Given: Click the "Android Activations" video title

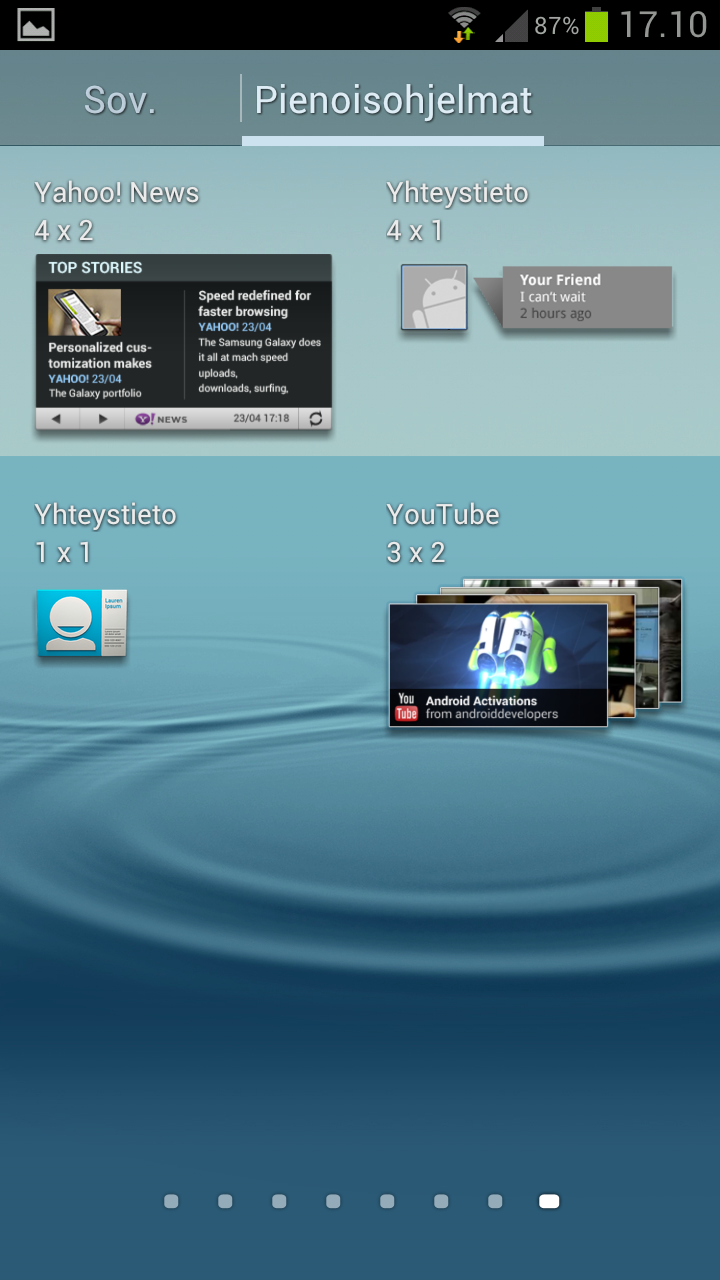Looking at the screenshot, I should point(481,701).
